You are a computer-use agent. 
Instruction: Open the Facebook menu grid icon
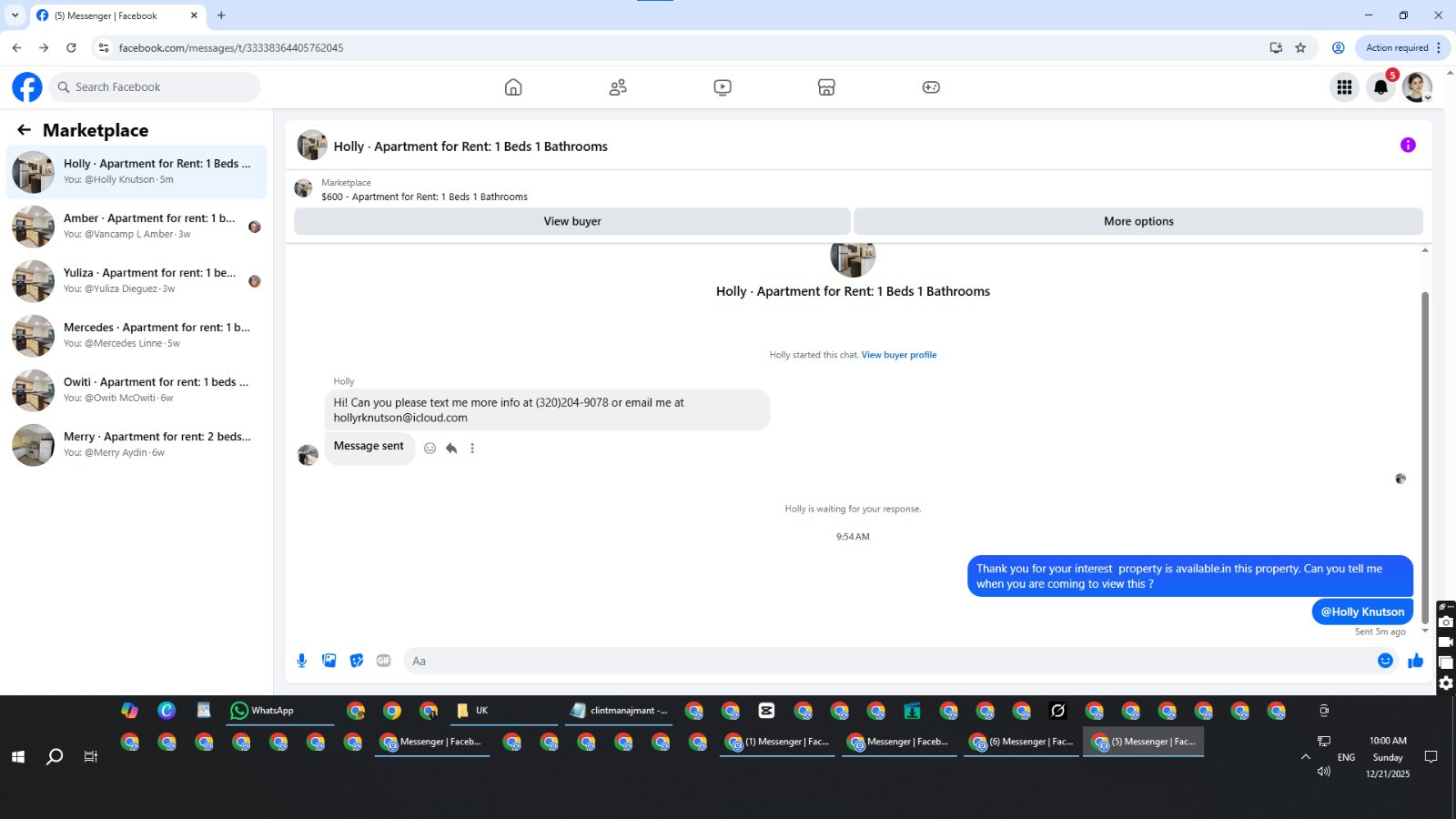tap(1344, 87)
